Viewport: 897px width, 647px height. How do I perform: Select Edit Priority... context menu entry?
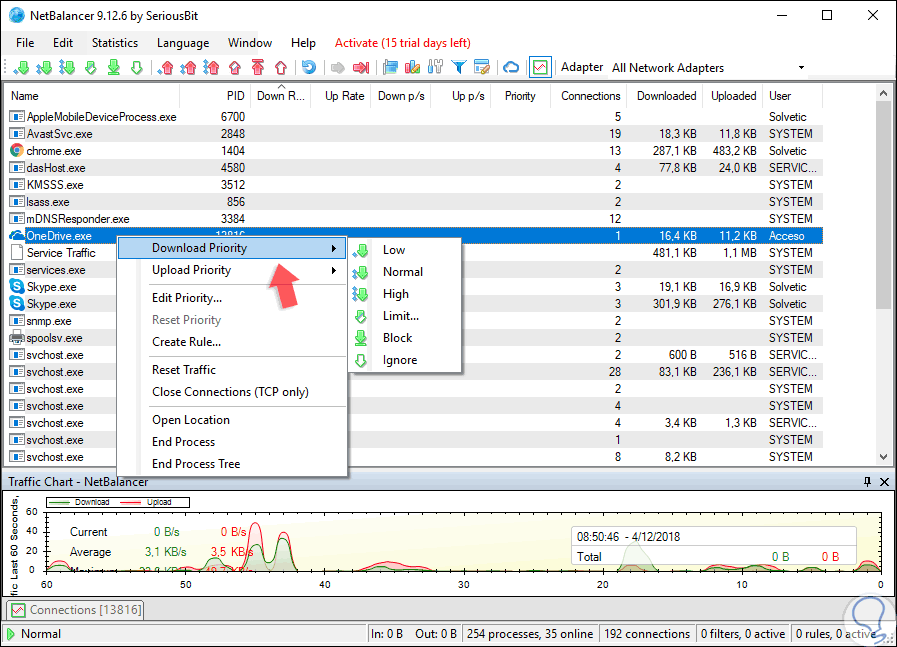(232, 298)
